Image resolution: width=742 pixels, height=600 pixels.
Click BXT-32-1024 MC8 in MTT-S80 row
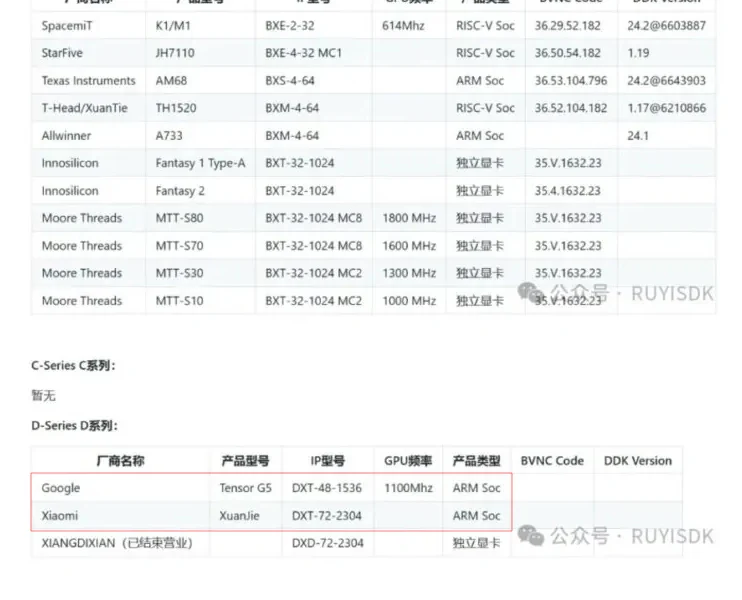coord(313,218)
